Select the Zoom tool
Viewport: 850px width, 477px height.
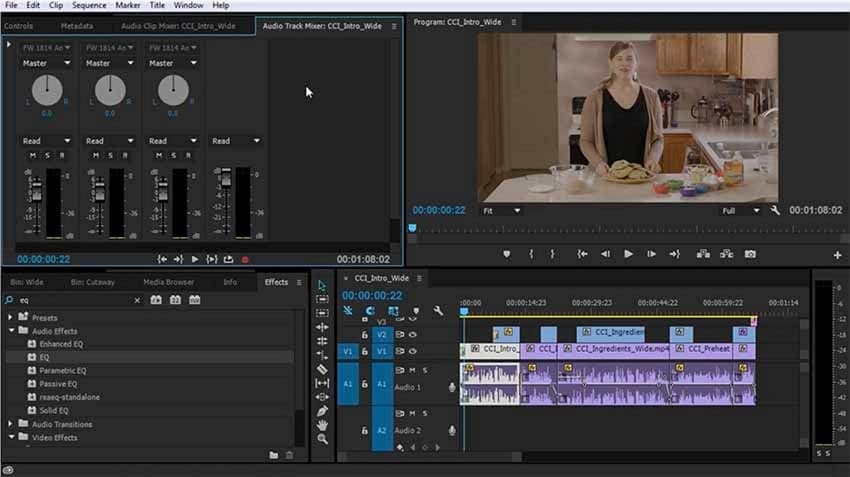click(x=322, y=439)
